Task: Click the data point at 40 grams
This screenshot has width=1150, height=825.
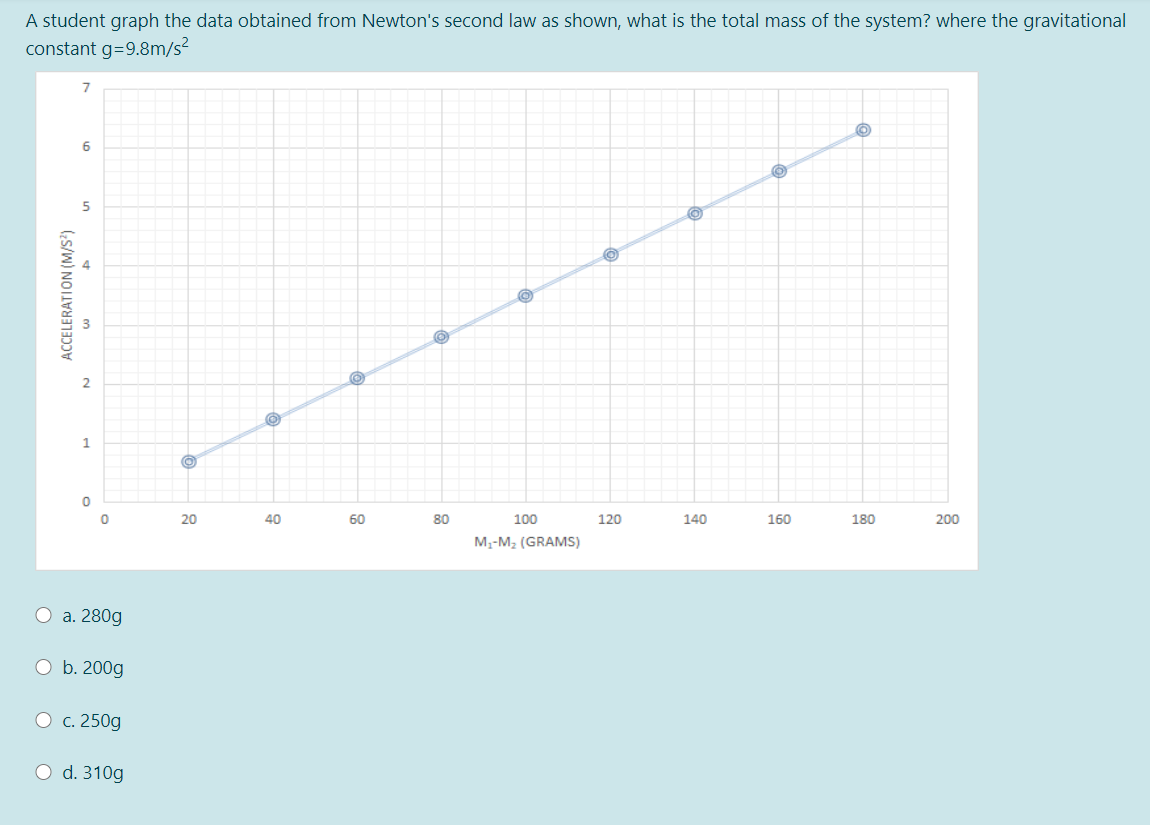Action: 273,419
